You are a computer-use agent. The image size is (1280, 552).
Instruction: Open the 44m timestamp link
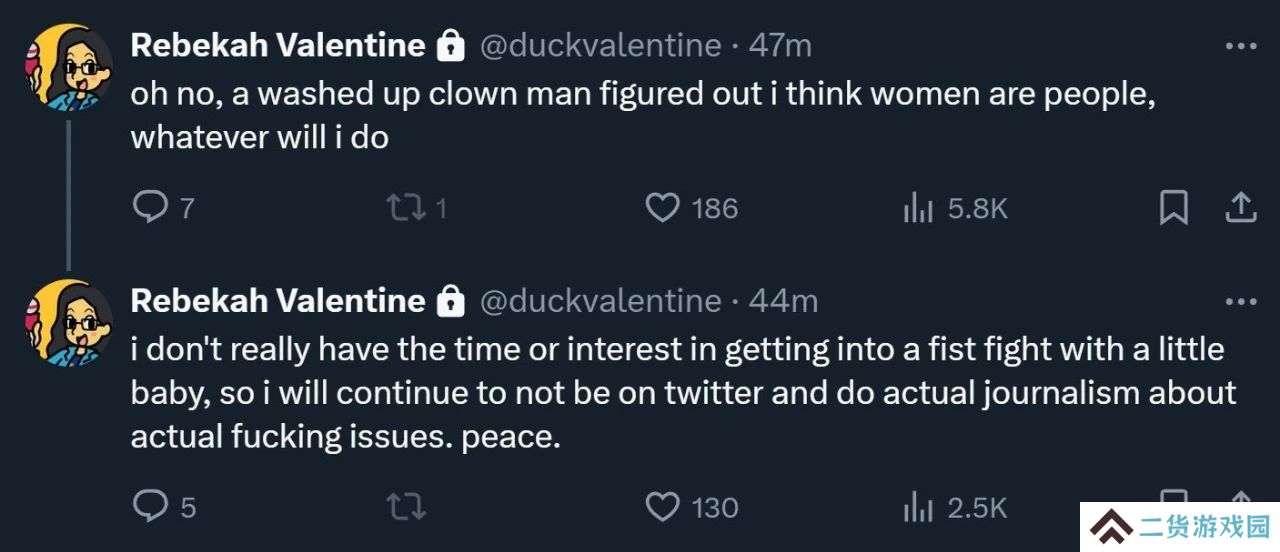point(783,301)
